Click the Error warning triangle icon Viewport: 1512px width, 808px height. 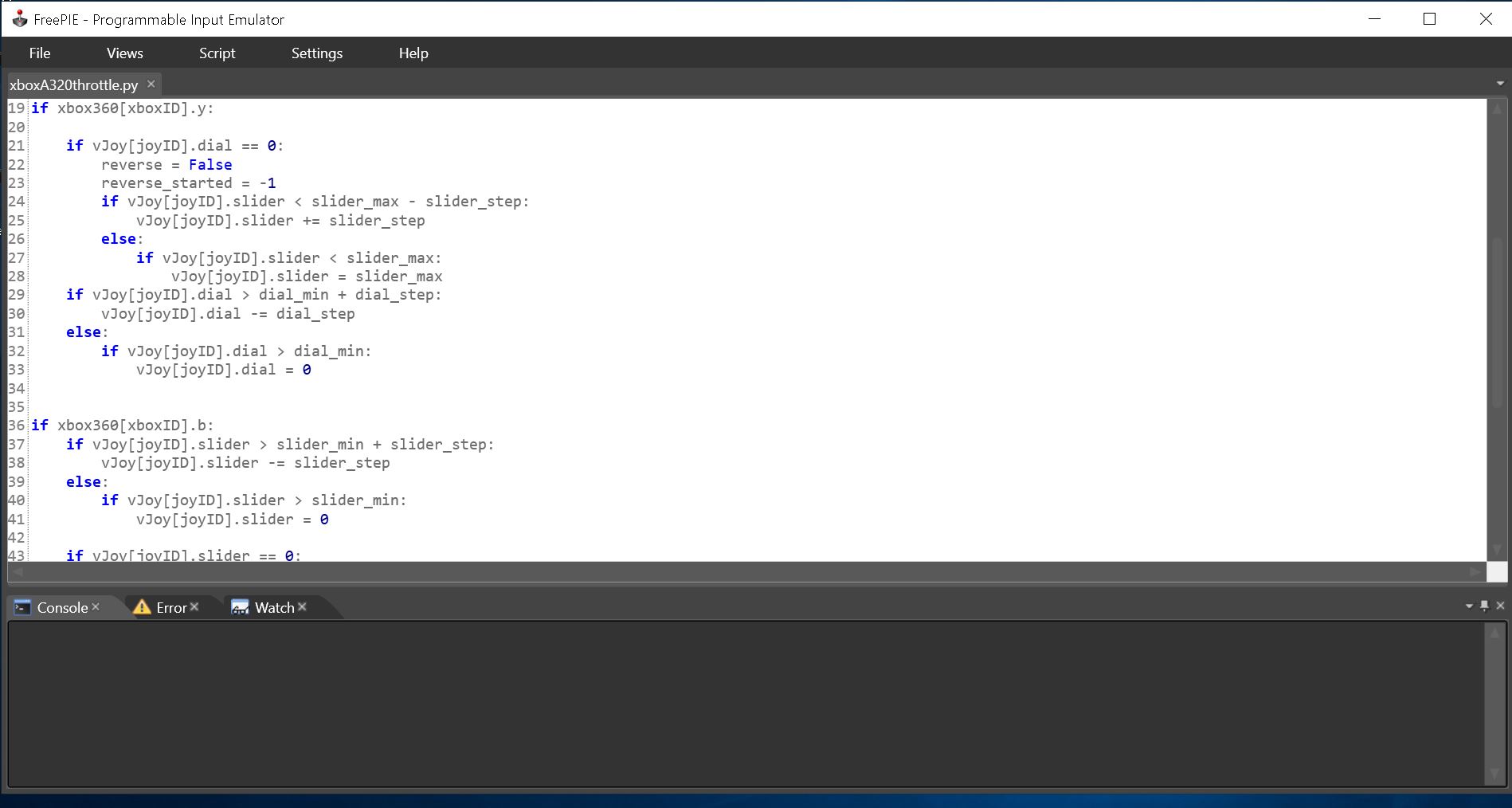tap(142, 607)
